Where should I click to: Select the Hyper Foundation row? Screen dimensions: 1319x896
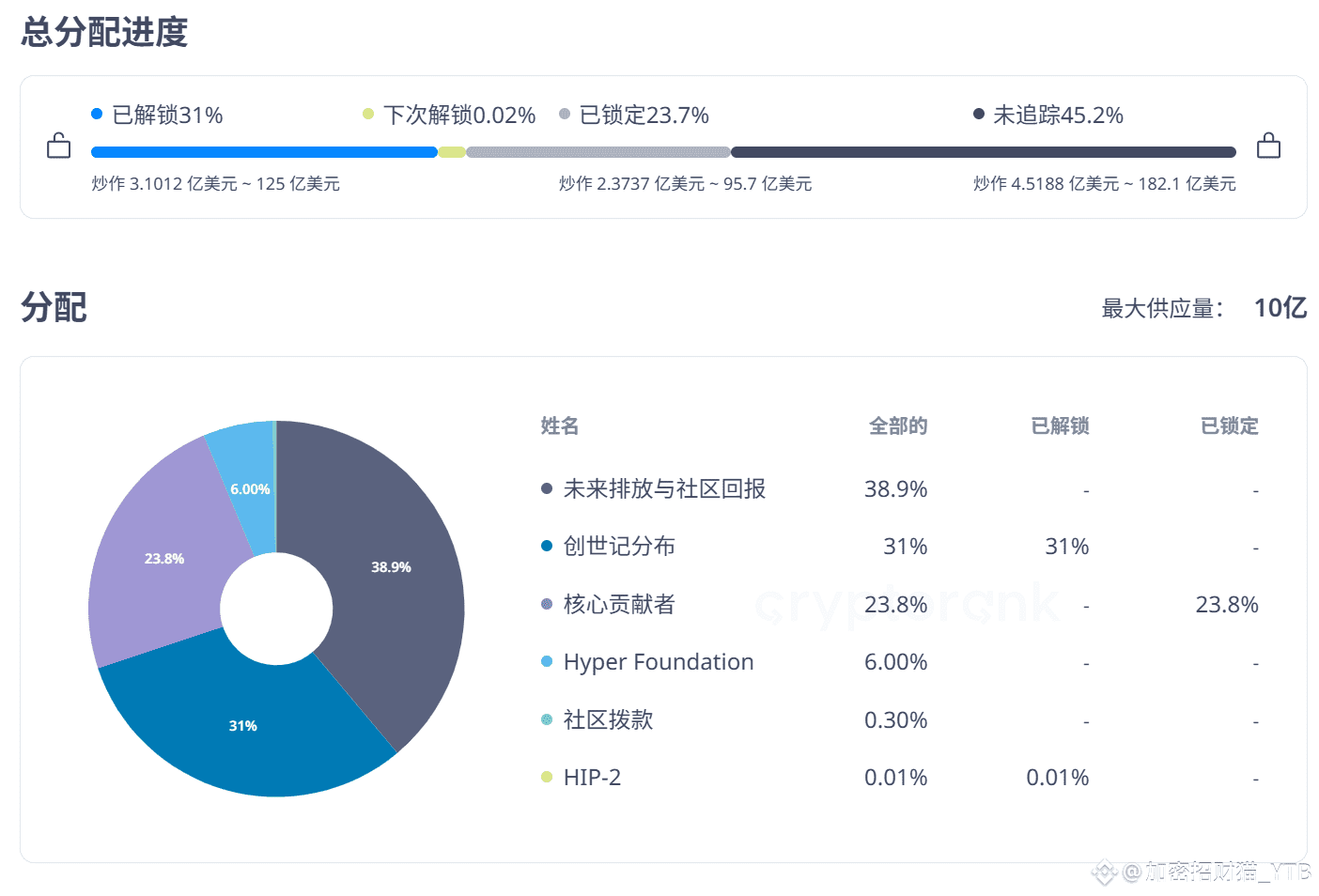658,662
